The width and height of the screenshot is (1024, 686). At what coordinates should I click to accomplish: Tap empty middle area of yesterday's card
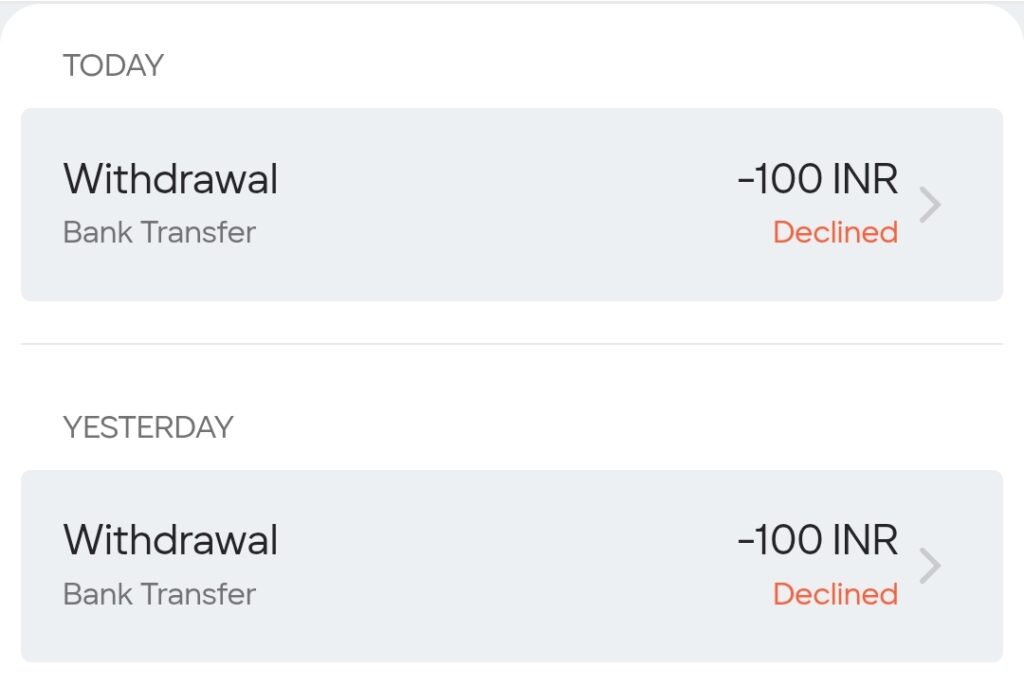point(500,566)
